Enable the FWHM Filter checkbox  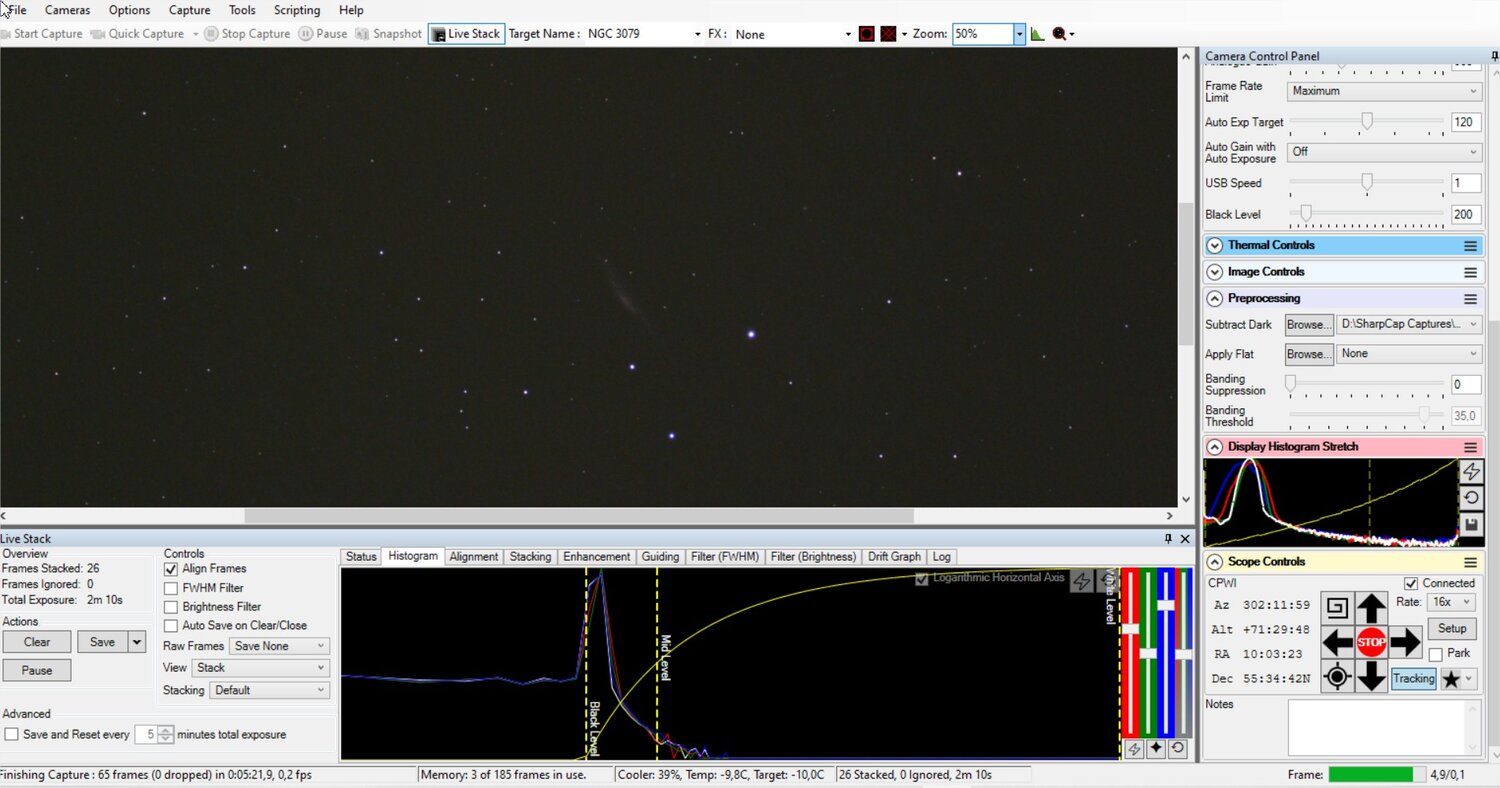(x=171, y=587)
